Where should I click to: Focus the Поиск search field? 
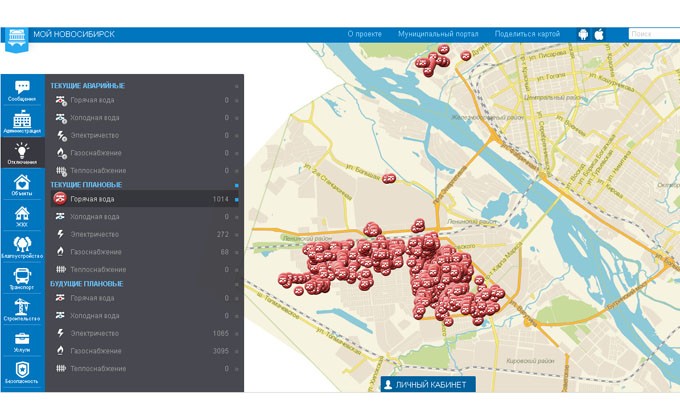[x=653, y=34]
